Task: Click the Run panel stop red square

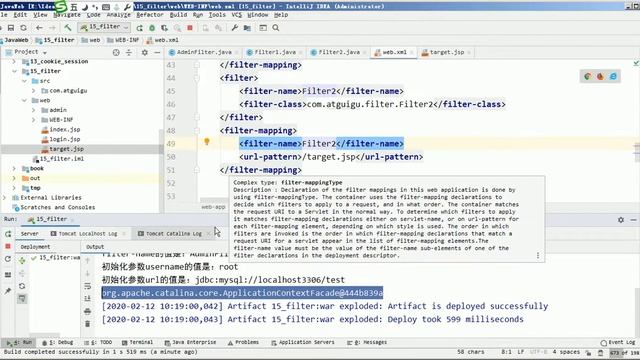Action: click(x=8, y=247)
